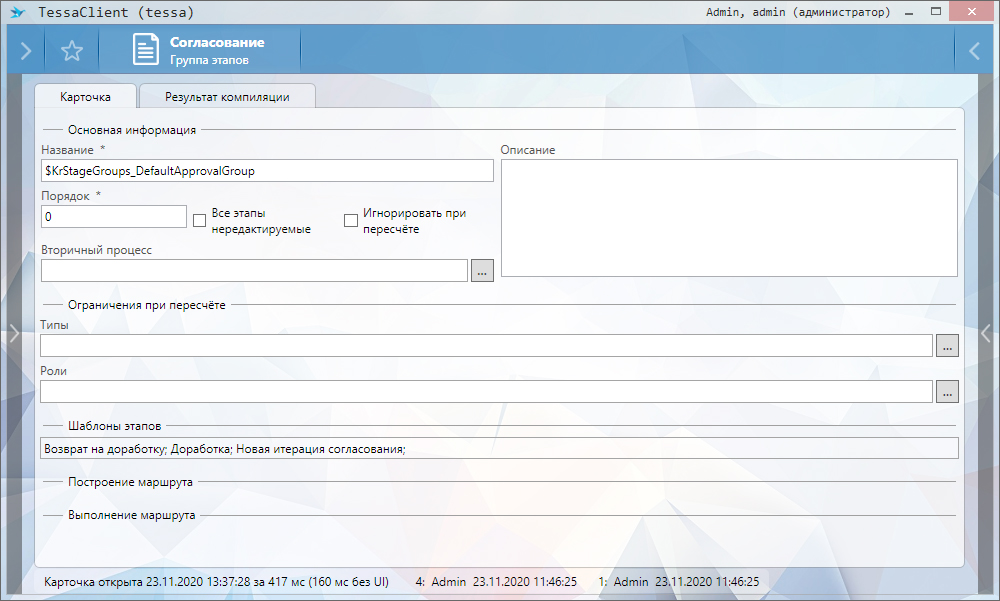The width and height of the screenshot is (1000, 601).
Task: Expand the 'Построение маршрута' section
Action: pyautogui.click(x=130, y=482)
